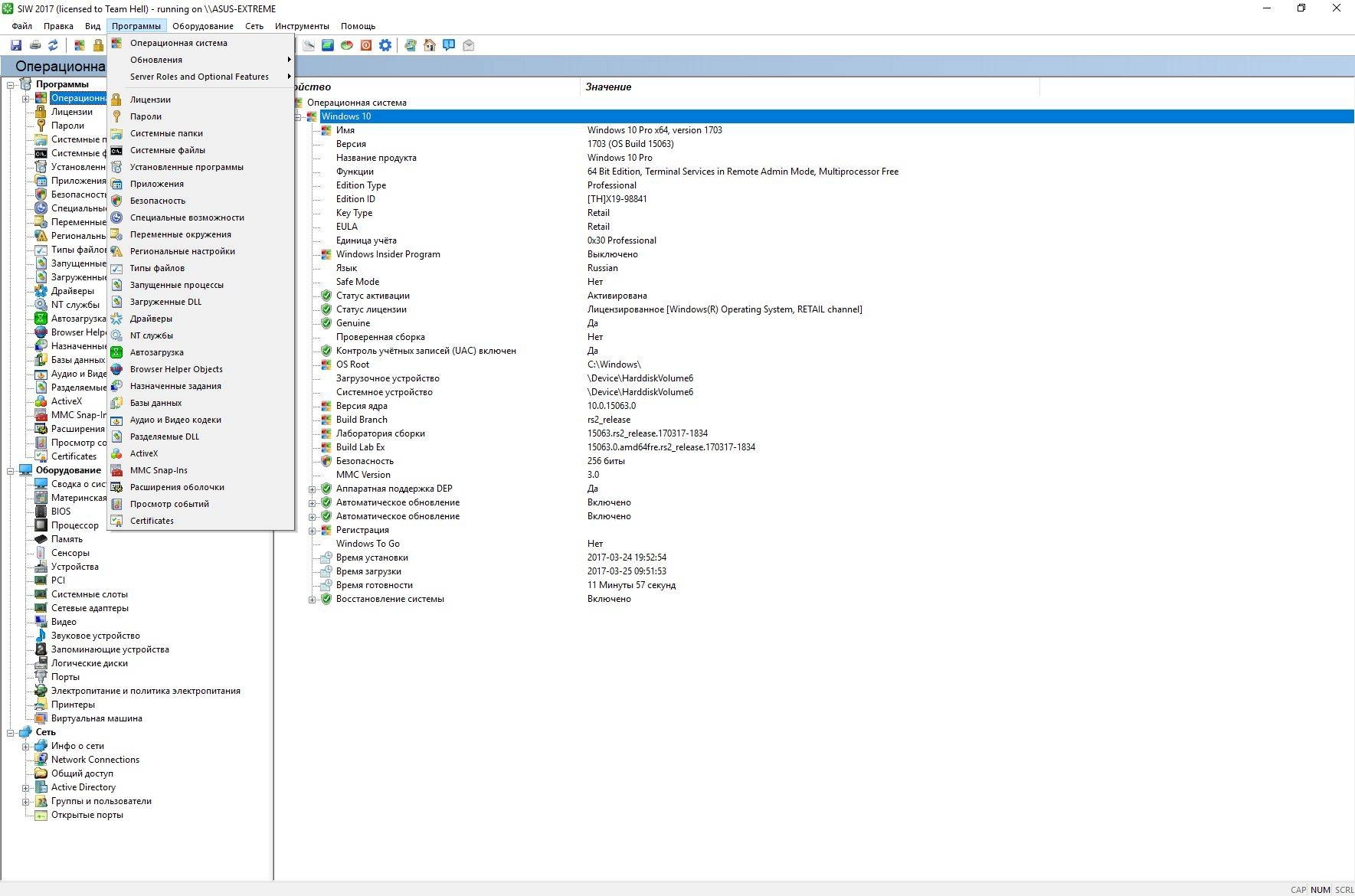Click the NUM indicator in status bar
The width and height of the screenshot is (1355, 896).
click(1321, 890)
